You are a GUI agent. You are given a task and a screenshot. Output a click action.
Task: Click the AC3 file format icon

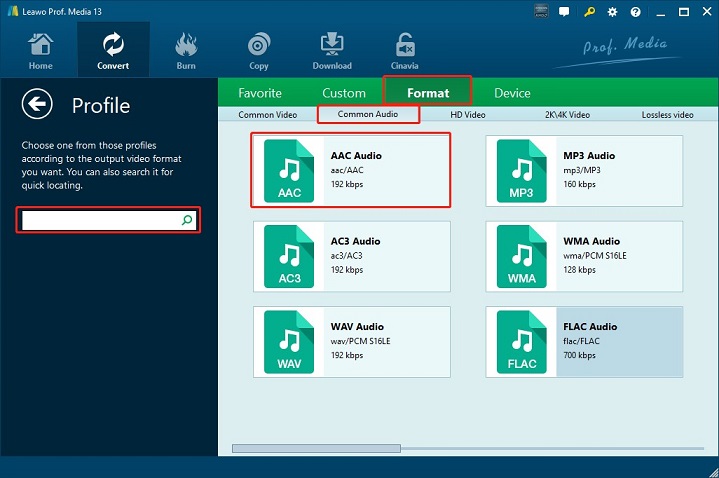tap(289, 256)
